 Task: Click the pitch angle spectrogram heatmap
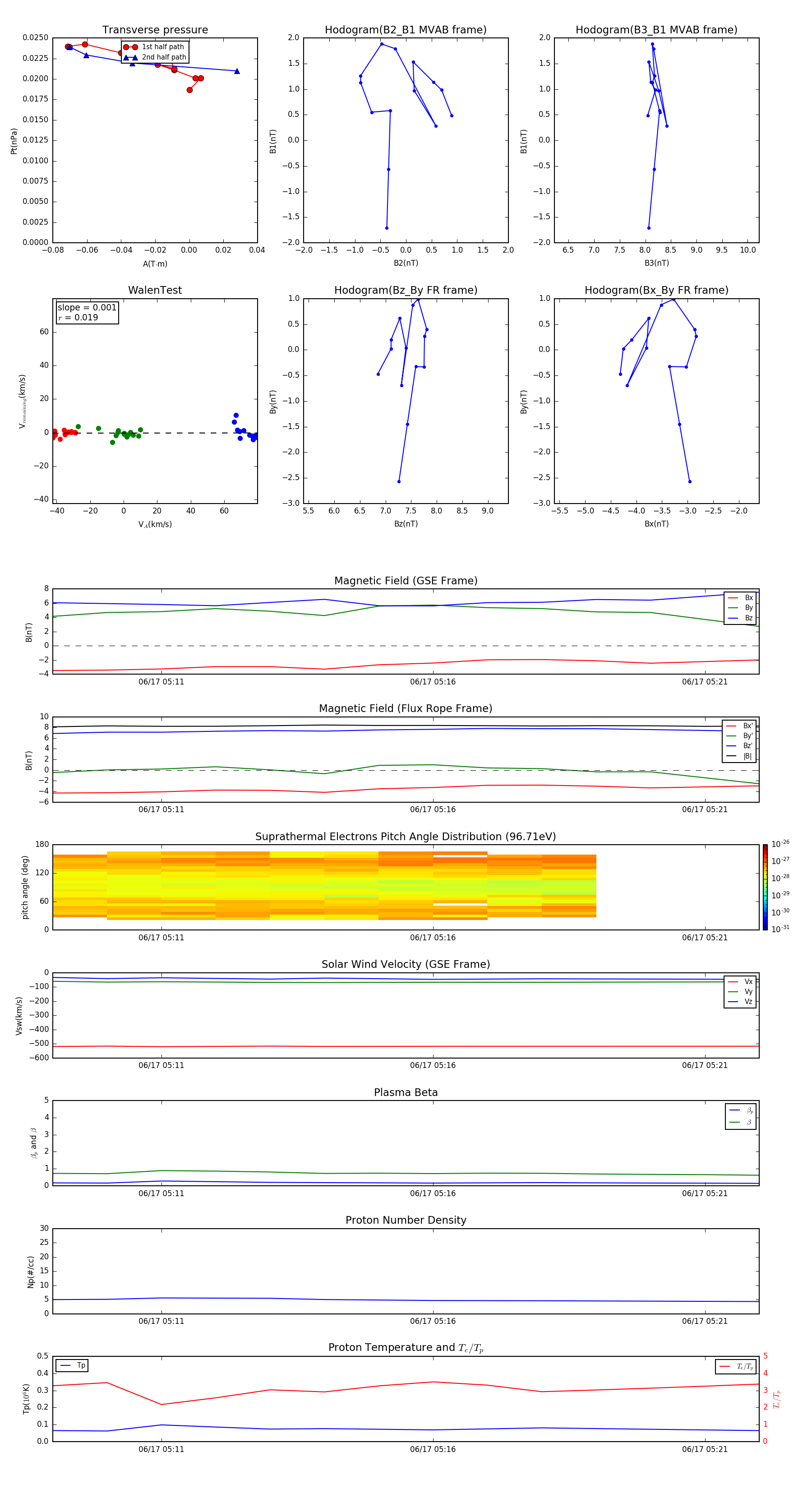click(324, 886)
